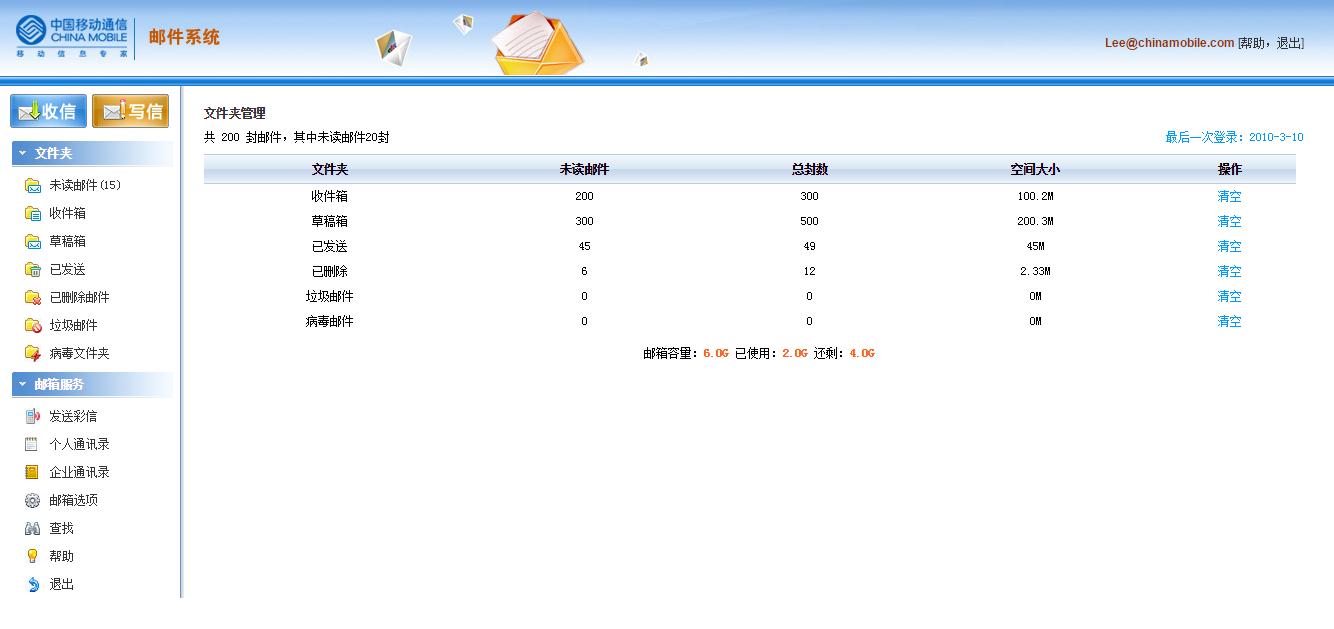Collapse the 文件夹 sidebar section
The width and height of the screenshot is (1334, 629).
(x=23, y=153)
